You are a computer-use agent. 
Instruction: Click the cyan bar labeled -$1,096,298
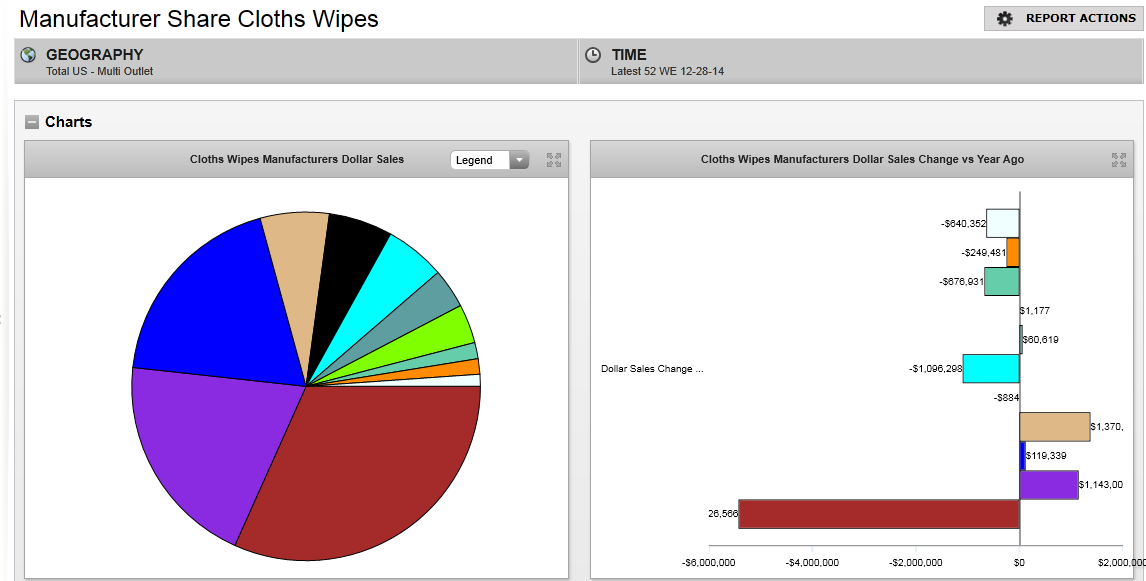[990, 369]
